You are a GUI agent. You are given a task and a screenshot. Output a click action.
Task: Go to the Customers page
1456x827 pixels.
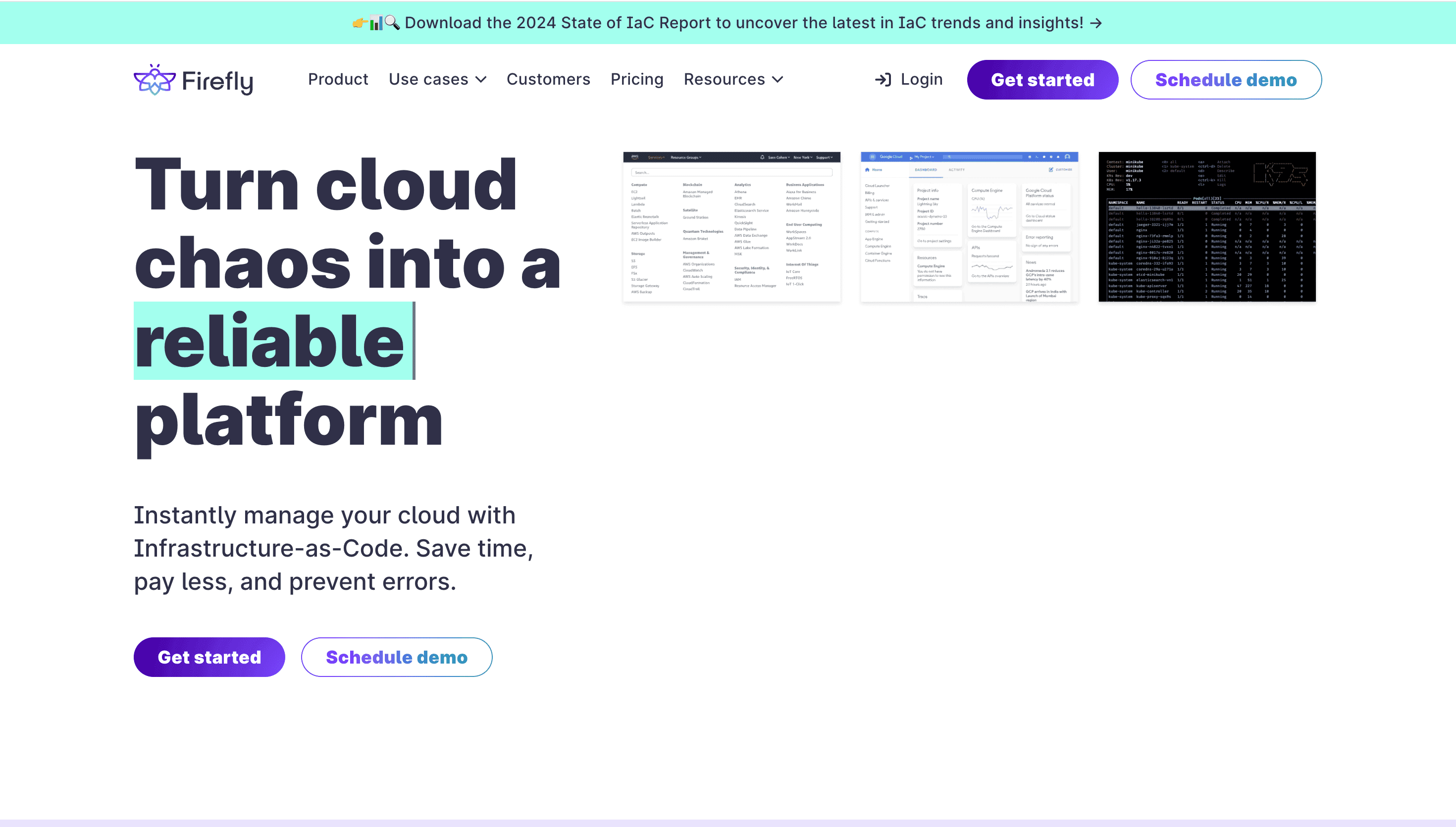(x=548, y=80)
